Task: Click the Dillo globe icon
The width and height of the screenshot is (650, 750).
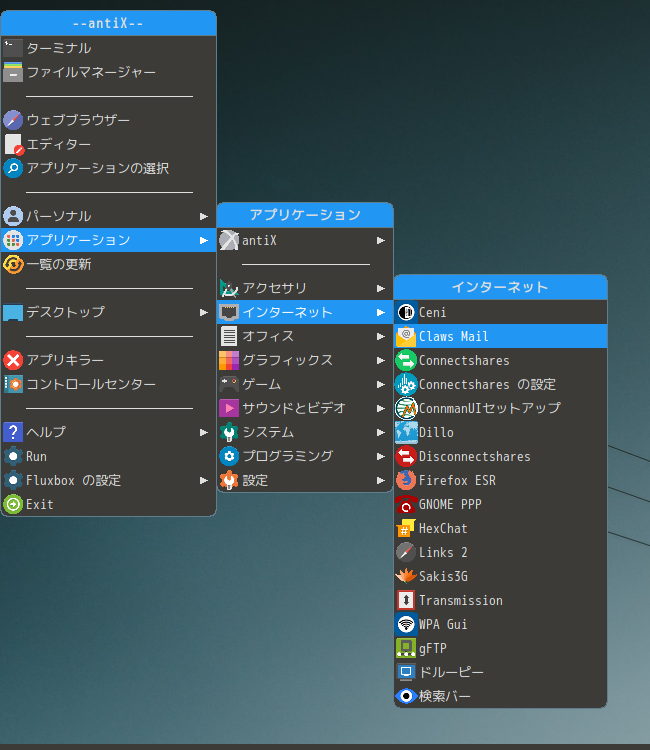Action: coord(406,432)
